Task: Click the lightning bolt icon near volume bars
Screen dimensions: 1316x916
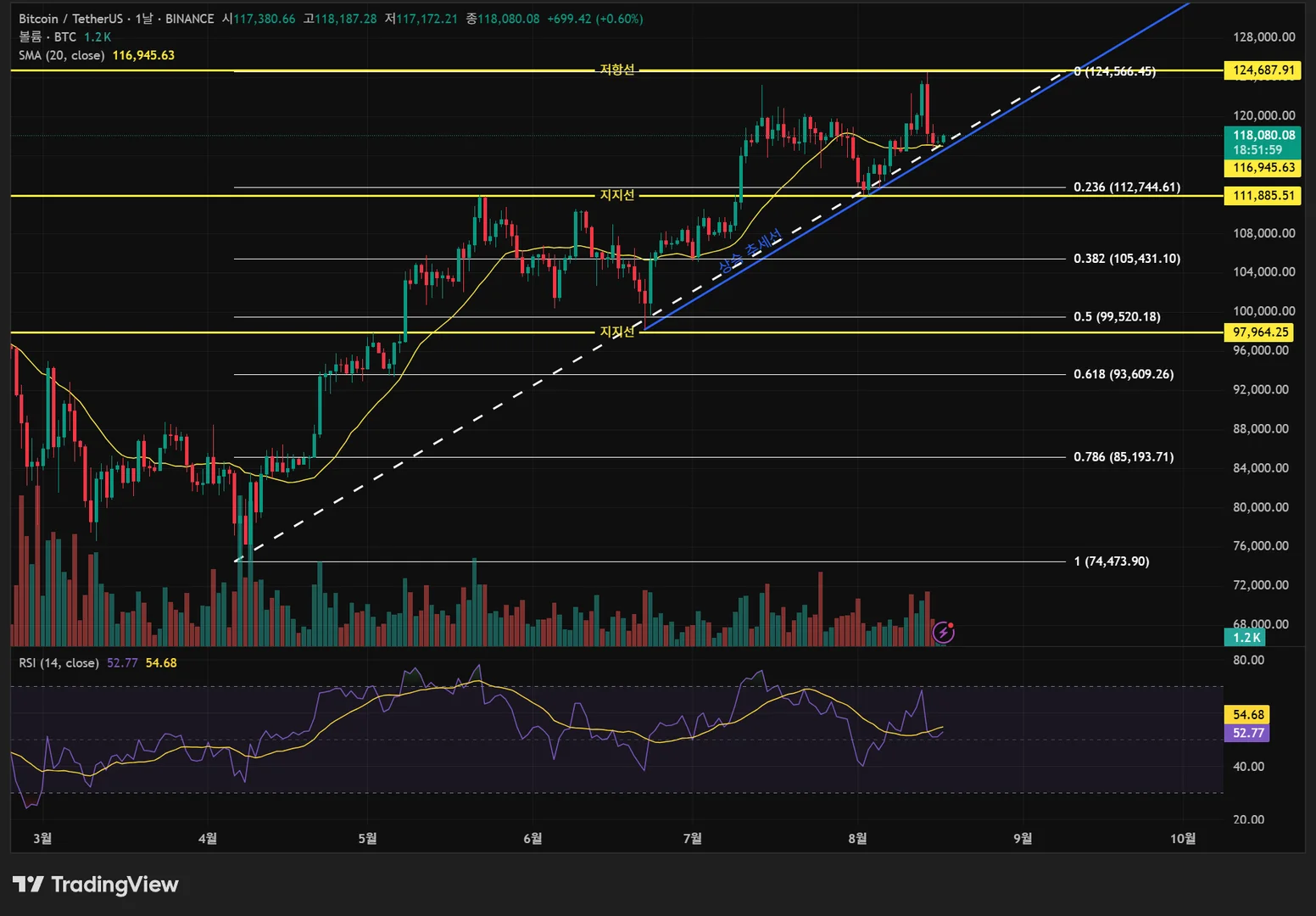Action: (x=943, y=632)
